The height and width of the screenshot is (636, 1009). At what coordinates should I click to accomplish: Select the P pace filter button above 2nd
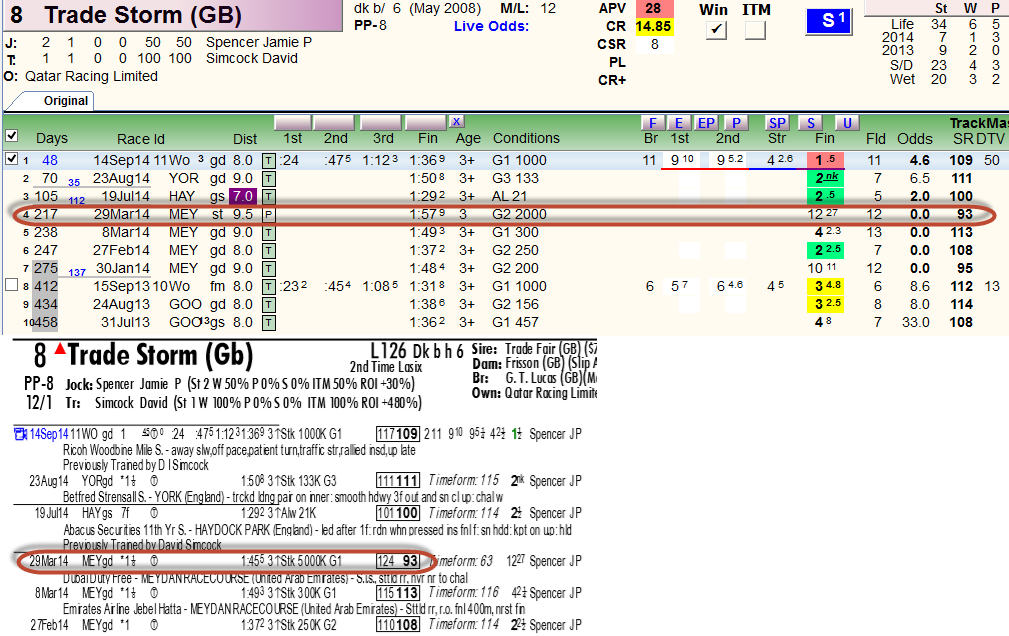[736, 123]
